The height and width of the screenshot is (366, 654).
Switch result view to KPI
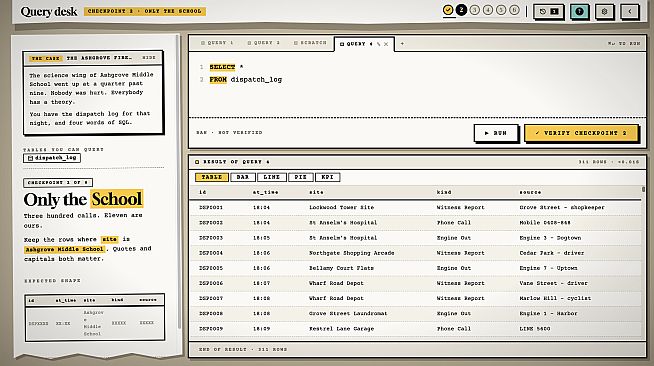327,177
